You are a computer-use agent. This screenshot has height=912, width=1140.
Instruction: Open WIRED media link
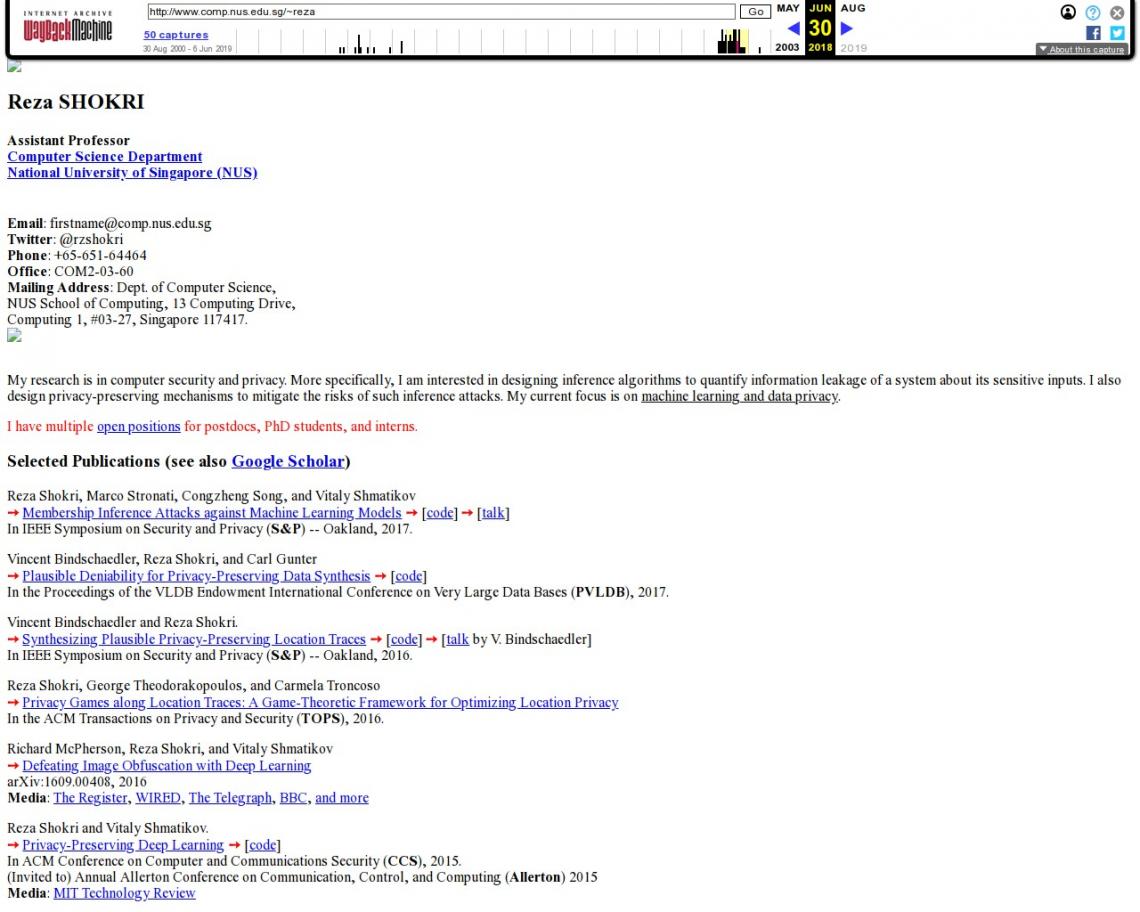[158, 798]
